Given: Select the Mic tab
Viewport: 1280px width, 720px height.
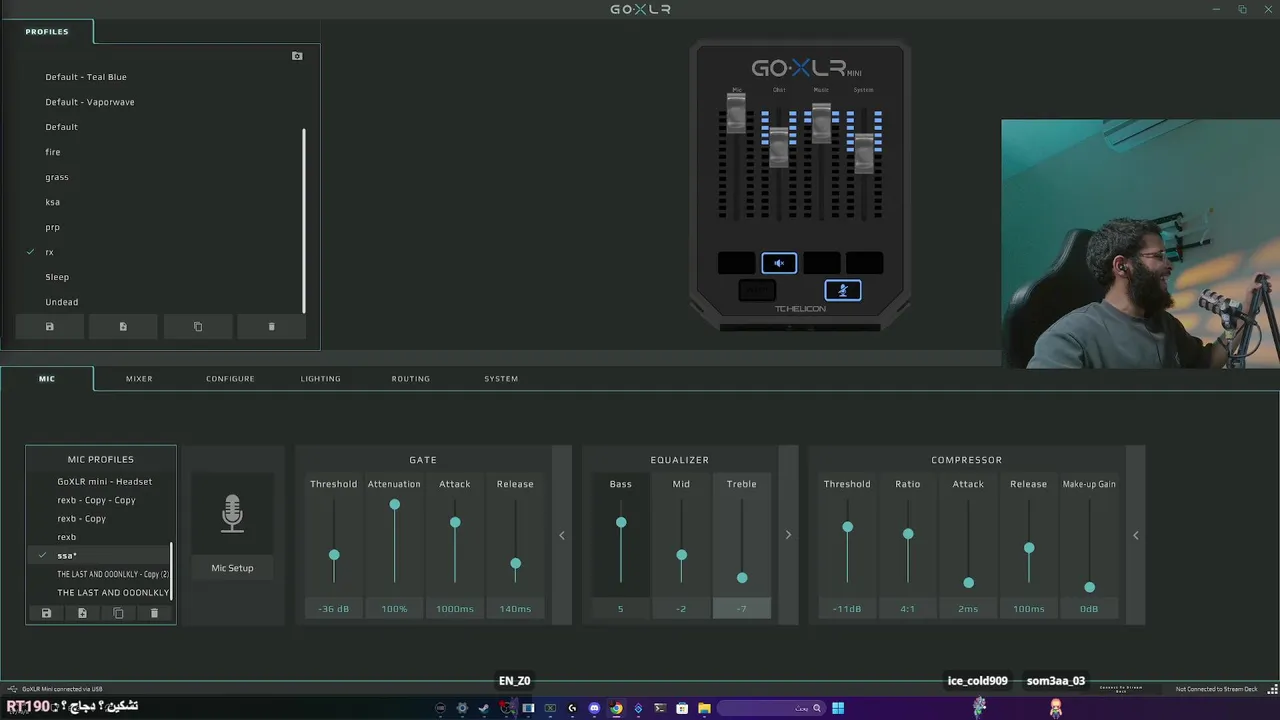Looking at the screenshot, I should 47,379.
